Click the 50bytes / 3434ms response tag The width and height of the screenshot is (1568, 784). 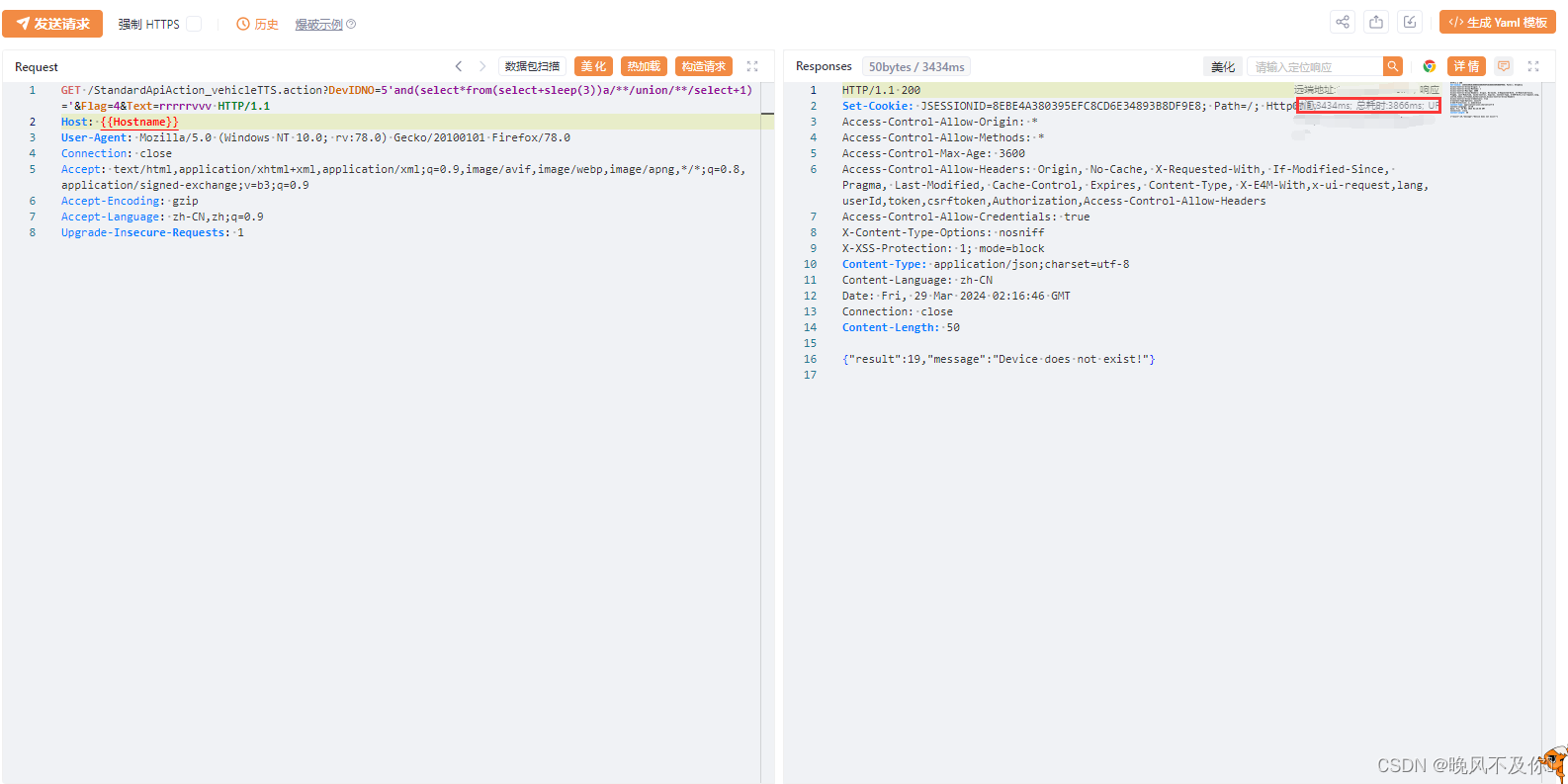coord(916,66)
